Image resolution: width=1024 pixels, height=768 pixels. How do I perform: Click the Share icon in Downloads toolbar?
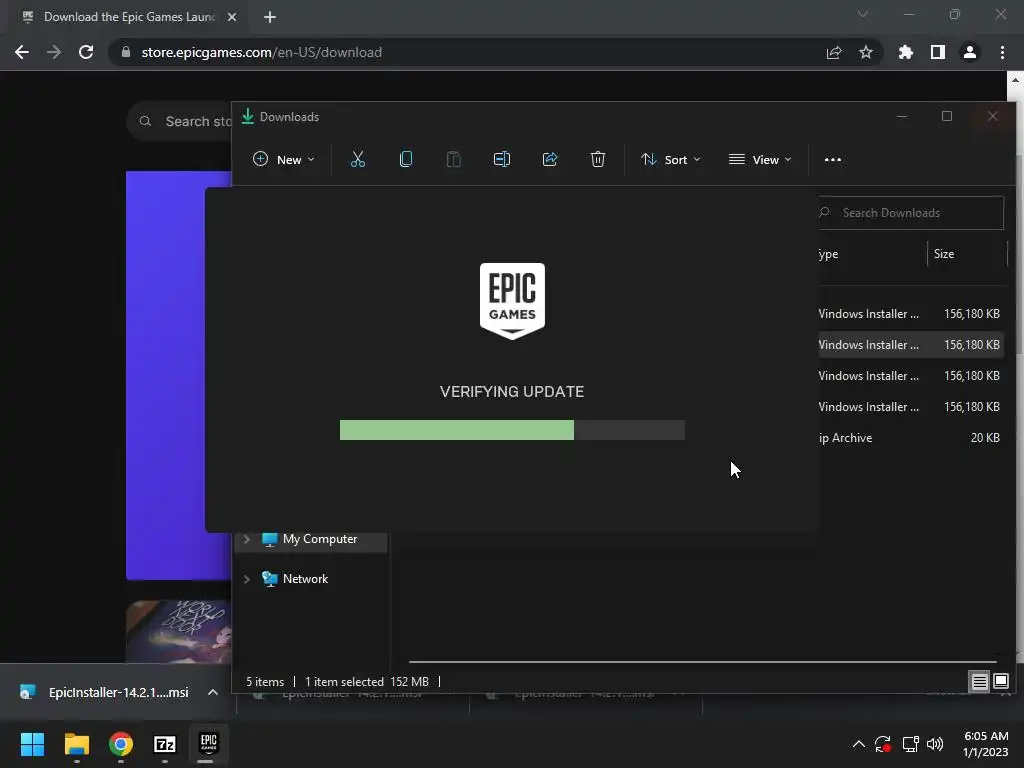click(x=550, y=159)
